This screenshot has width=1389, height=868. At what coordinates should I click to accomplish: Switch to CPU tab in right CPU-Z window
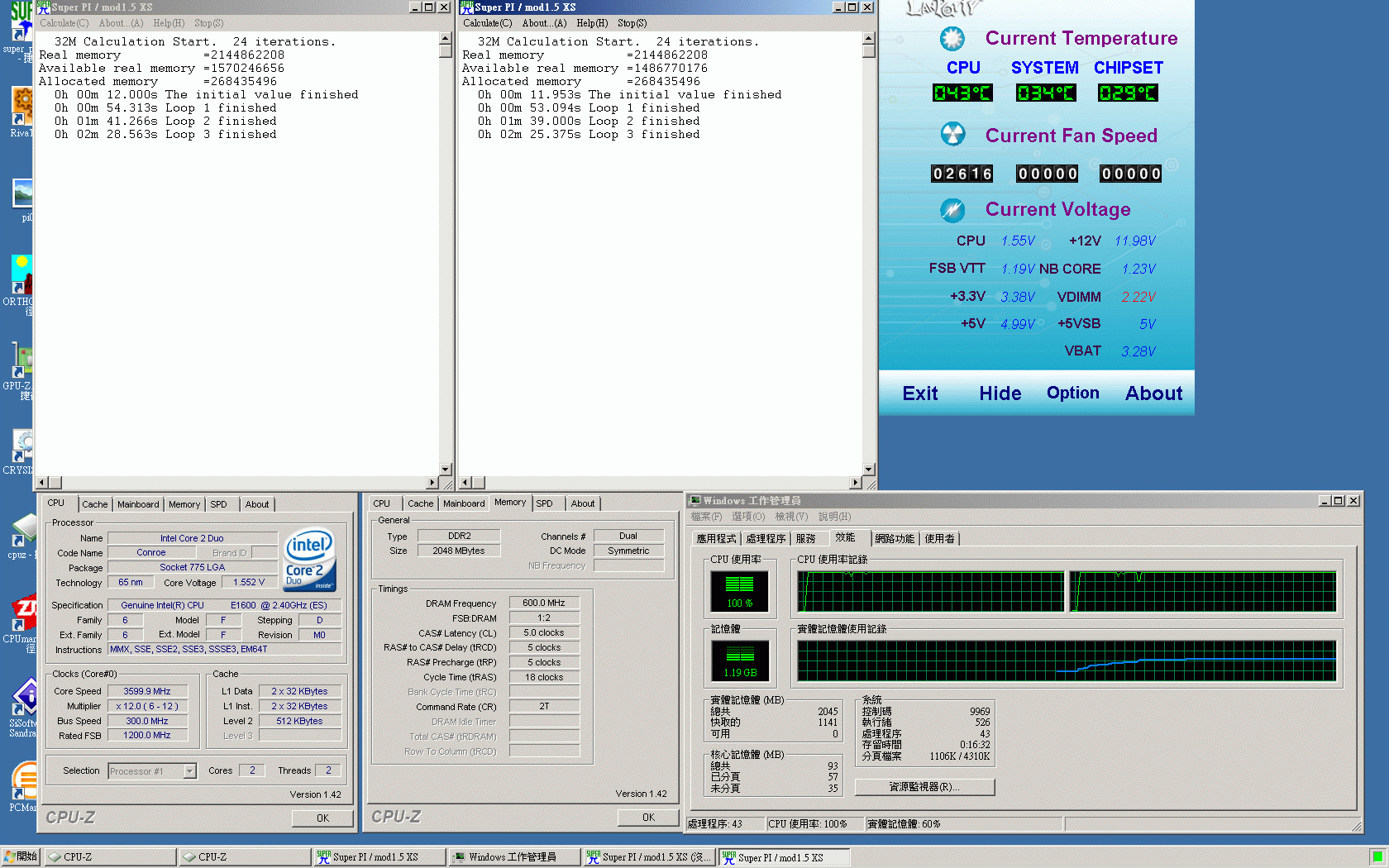[x=381, y=503]
